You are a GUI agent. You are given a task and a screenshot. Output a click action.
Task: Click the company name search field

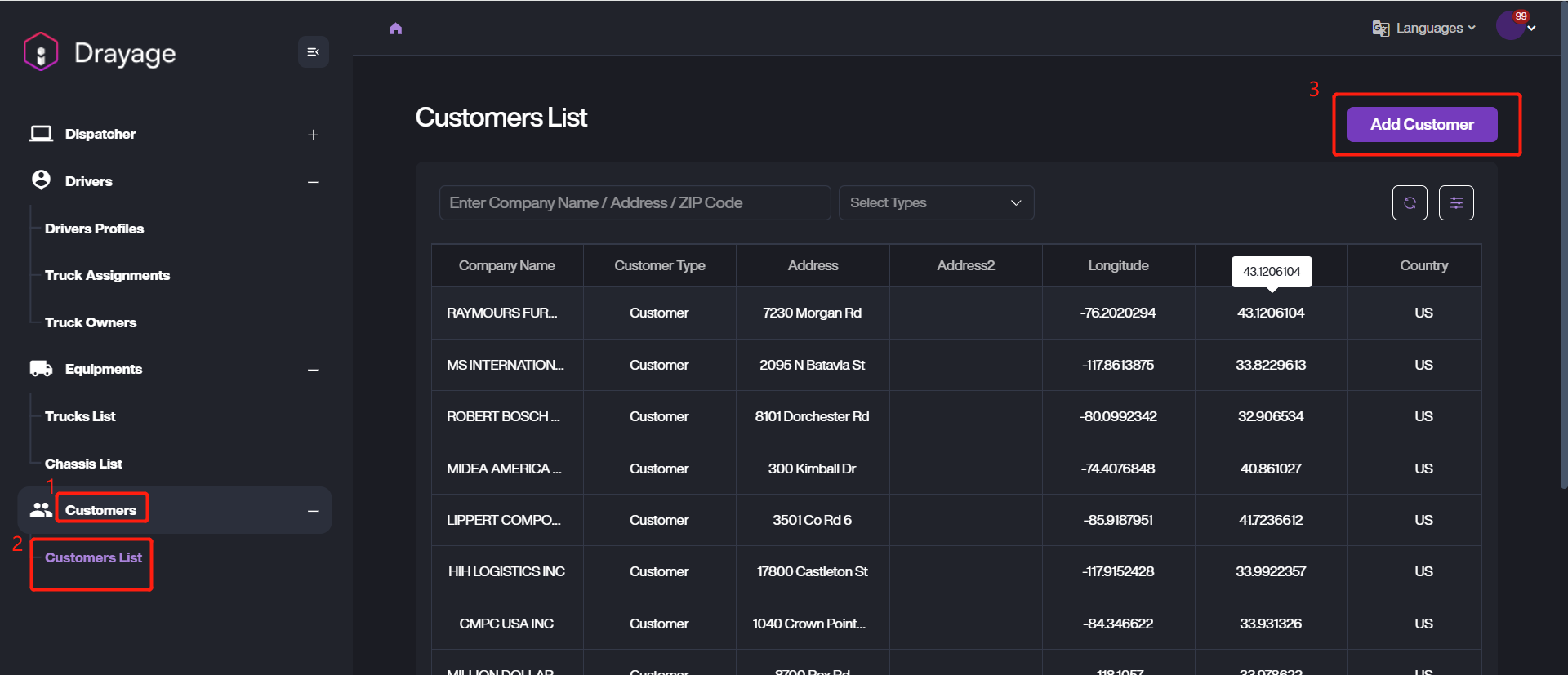click(635, 203)
